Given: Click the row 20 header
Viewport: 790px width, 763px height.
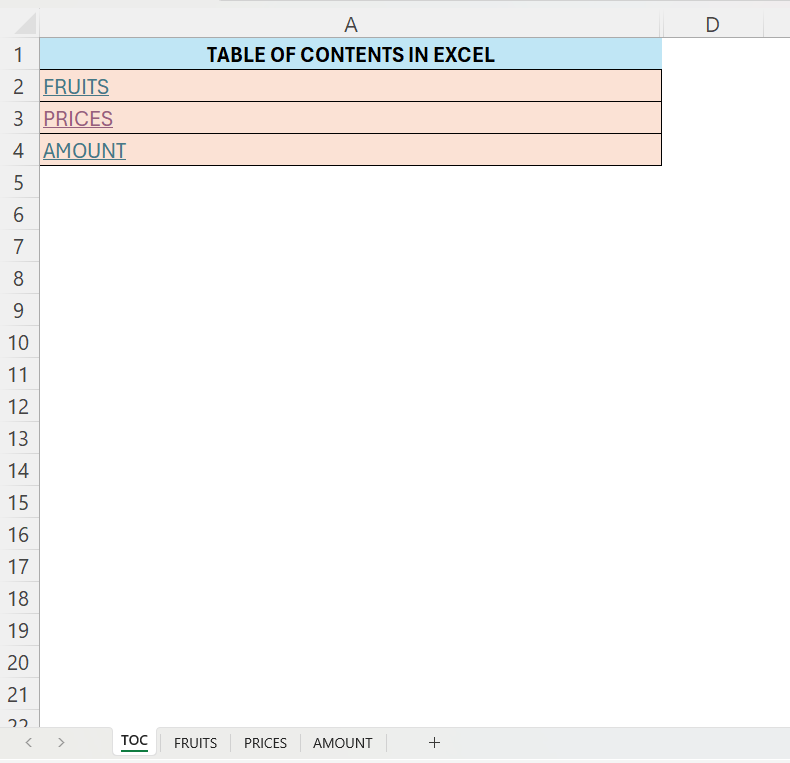Looking at the screenshot, I should (x=19, y=663).
